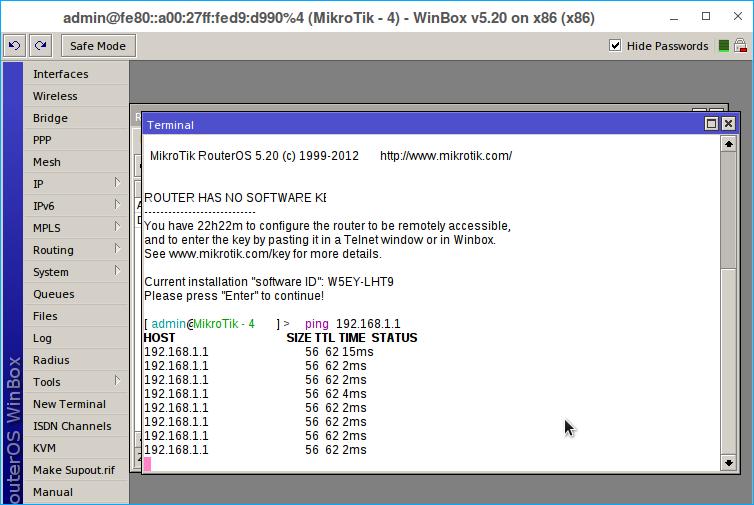Expand the IPv6 submenu arrow
The image size is (754, 505).
(117, 205)
